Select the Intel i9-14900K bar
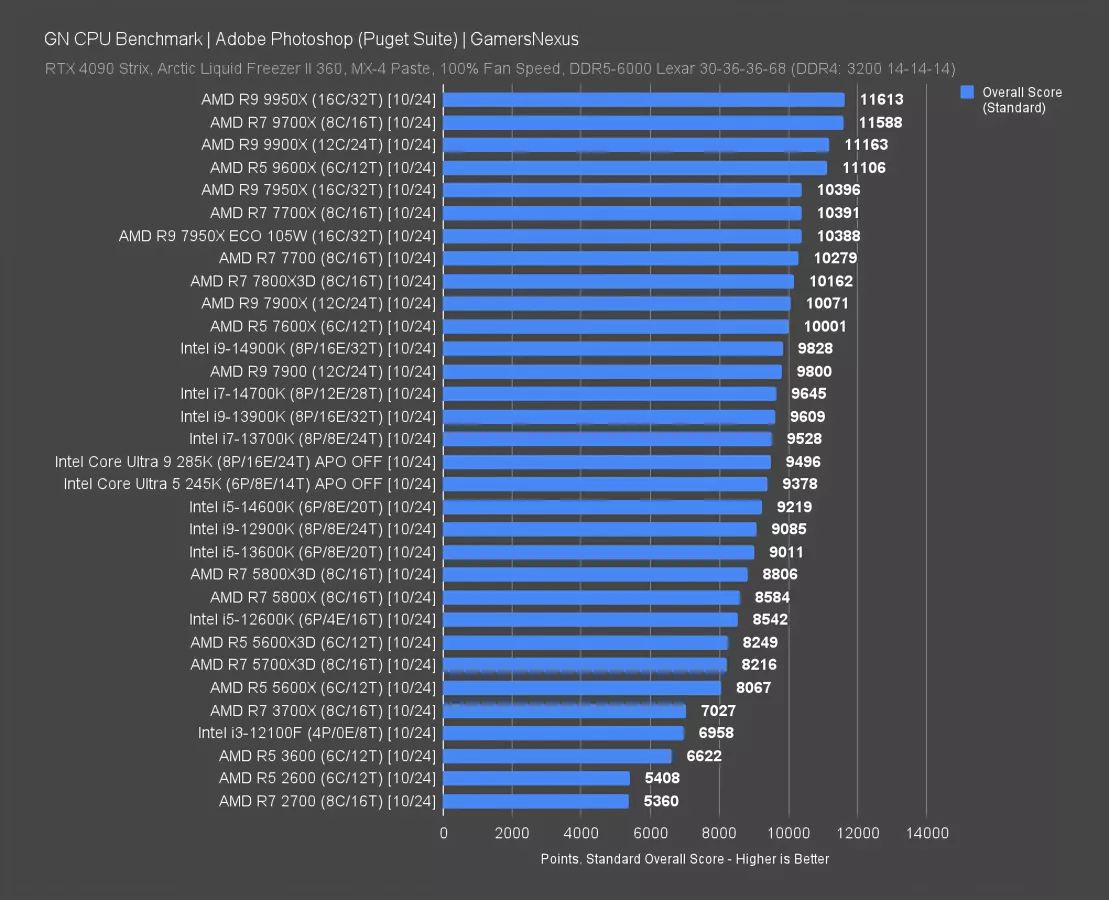 click(x=613, y=349)
